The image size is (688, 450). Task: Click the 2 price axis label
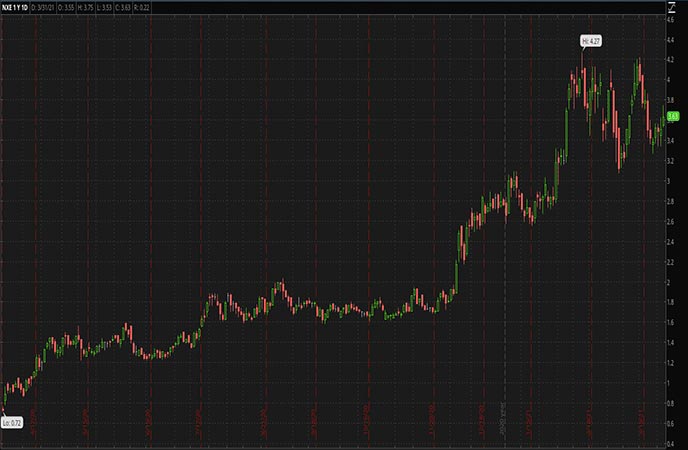[x=669, y=282]
